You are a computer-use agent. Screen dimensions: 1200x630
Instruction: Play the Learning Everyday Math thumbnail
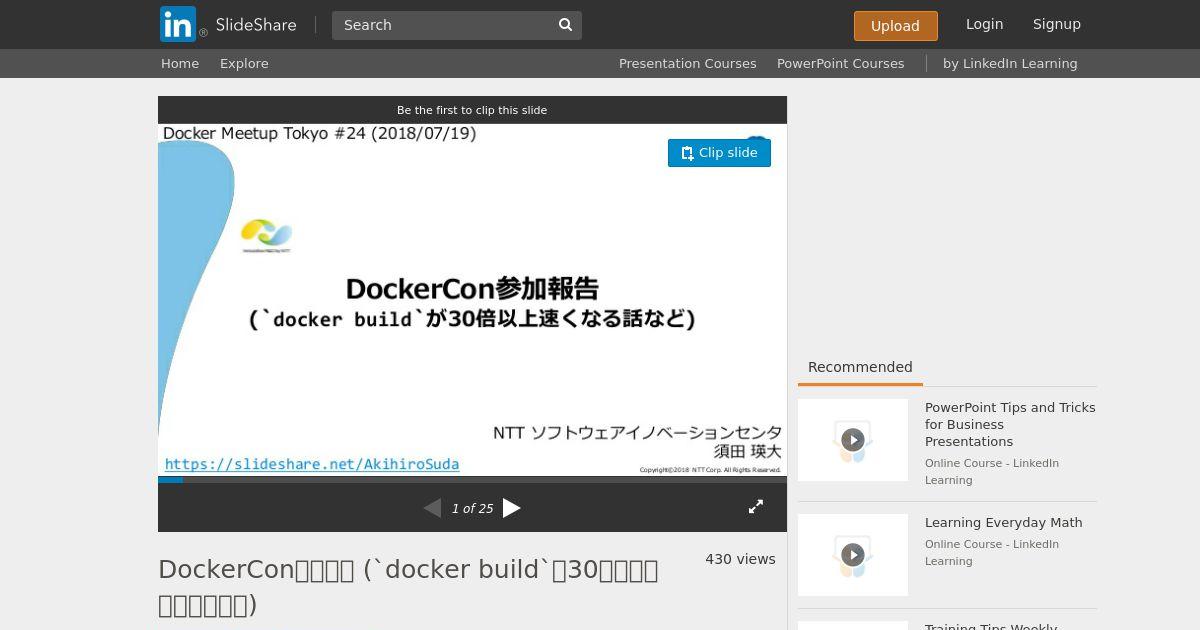coord(853,555)
